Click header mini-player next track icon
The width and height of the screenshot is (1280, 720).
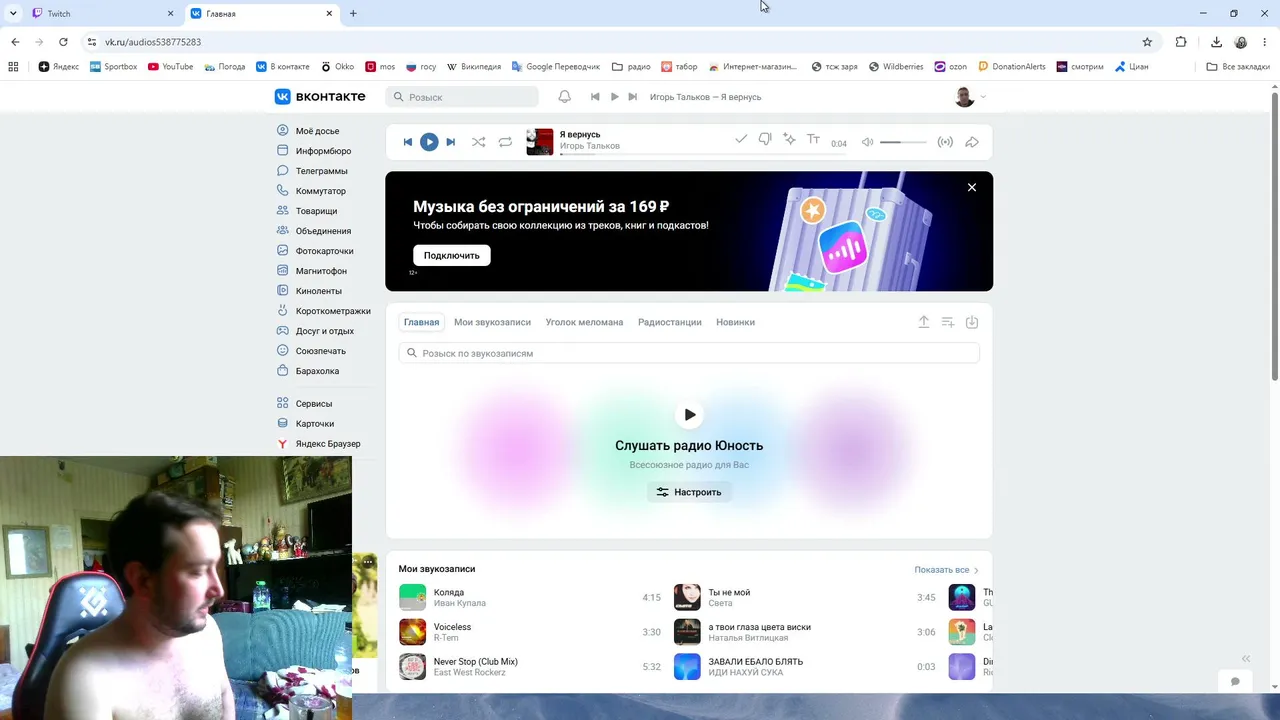coord(632,97)
